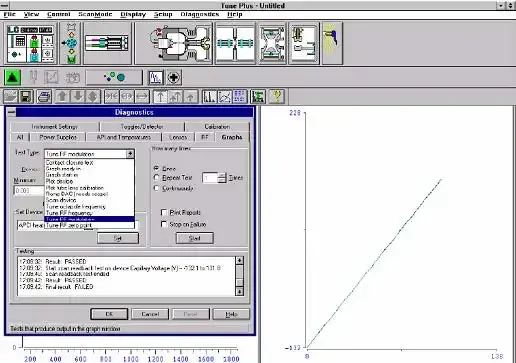Open the Display menu

coord(133,14)
